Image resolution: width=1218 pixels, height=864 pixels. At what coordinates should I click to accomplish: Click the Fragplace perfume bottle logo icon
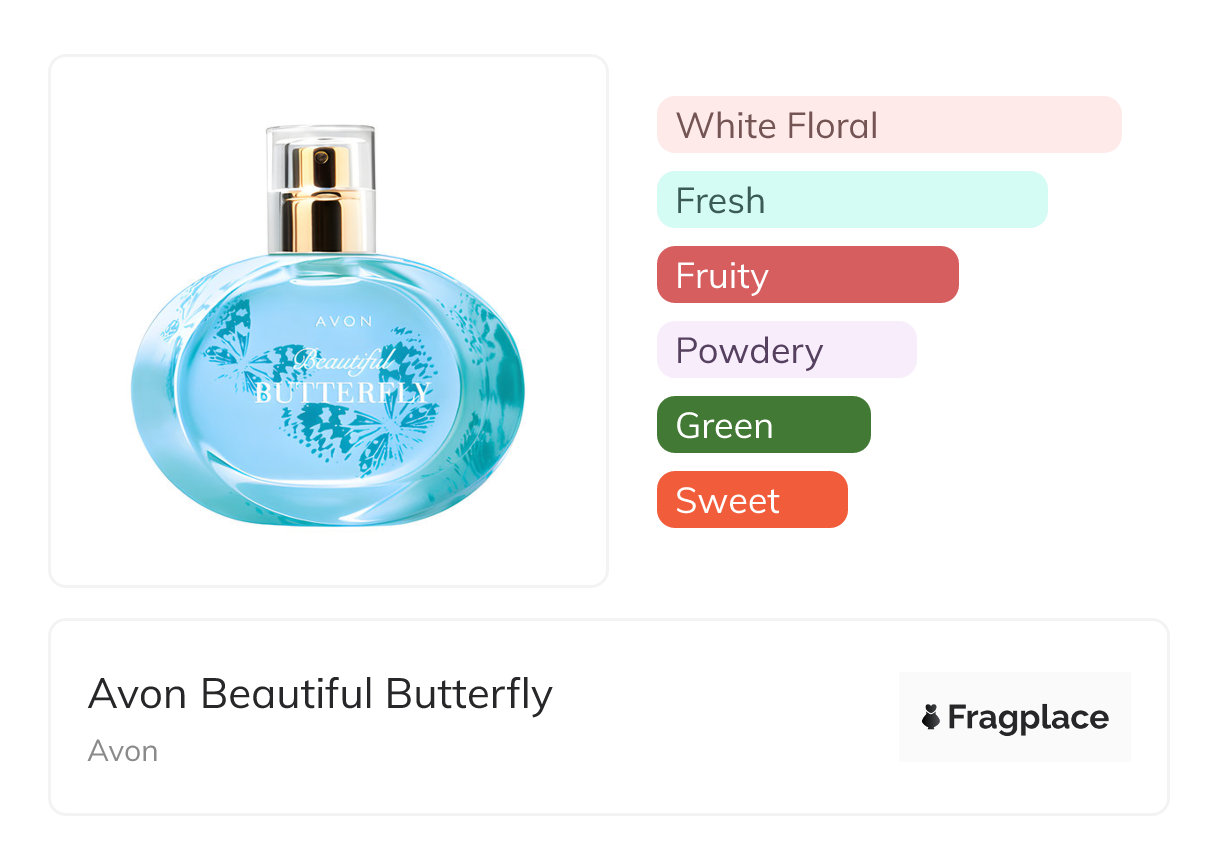point(931,718)
